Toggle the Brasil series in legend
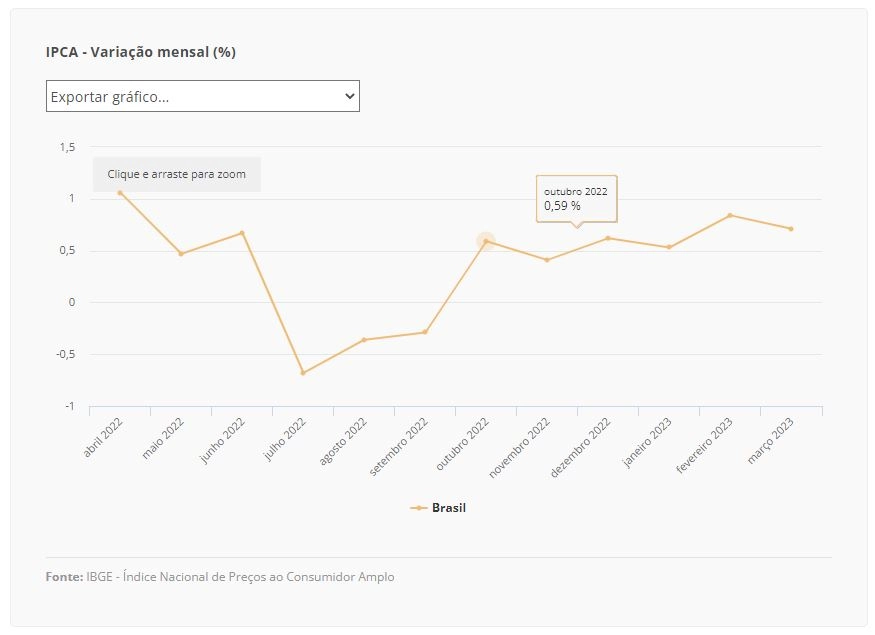This screenshot has height=635, width=875. pyautogui.click(x=438, y=508)
